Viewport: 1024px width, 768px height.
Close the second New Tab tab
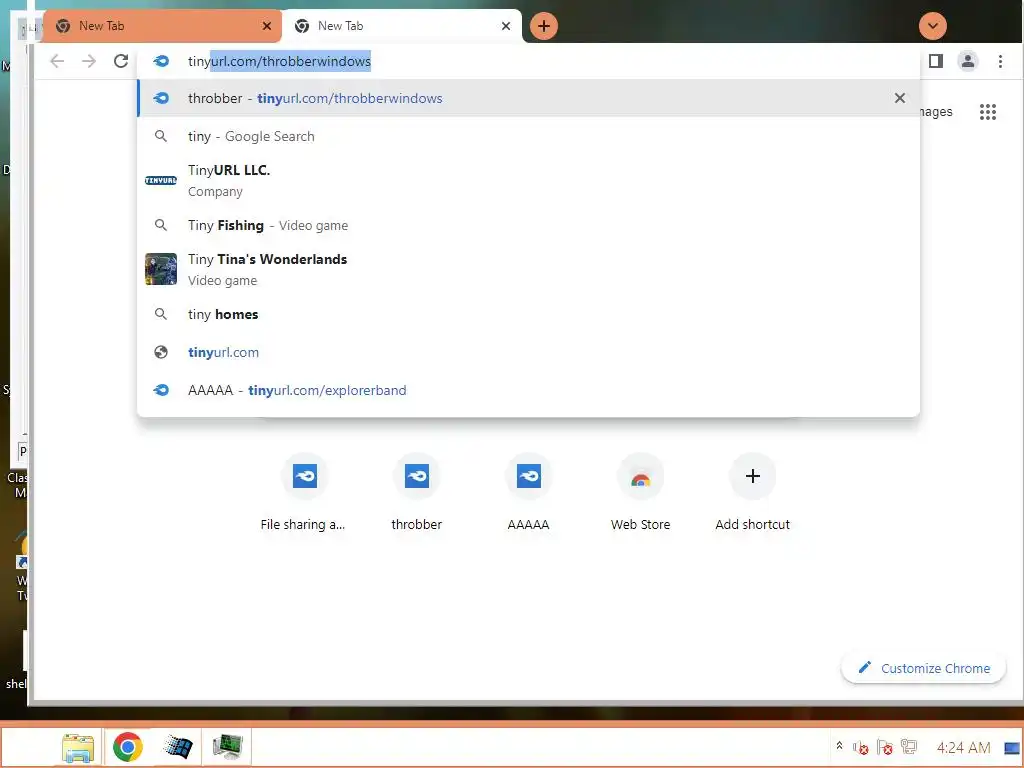(505, 26)
